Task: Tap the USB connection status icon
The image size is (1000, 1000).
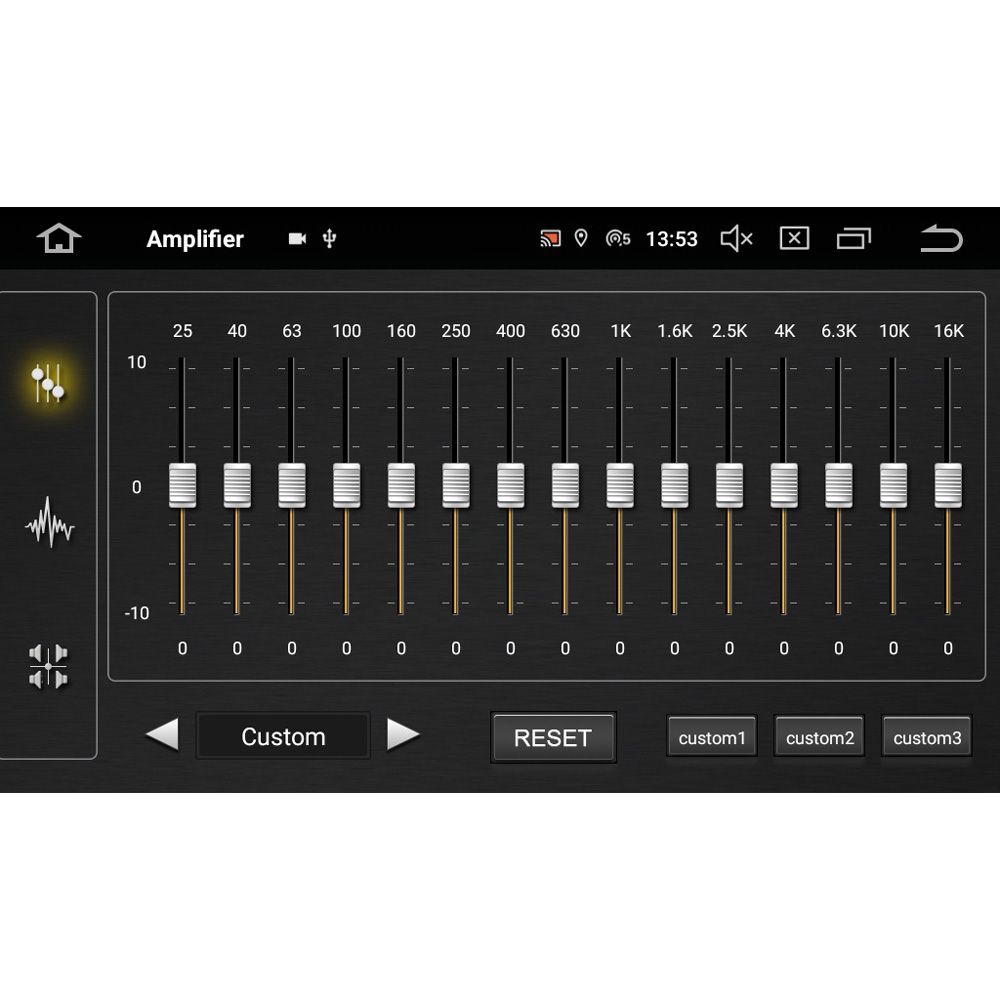Action: [329, 239]
